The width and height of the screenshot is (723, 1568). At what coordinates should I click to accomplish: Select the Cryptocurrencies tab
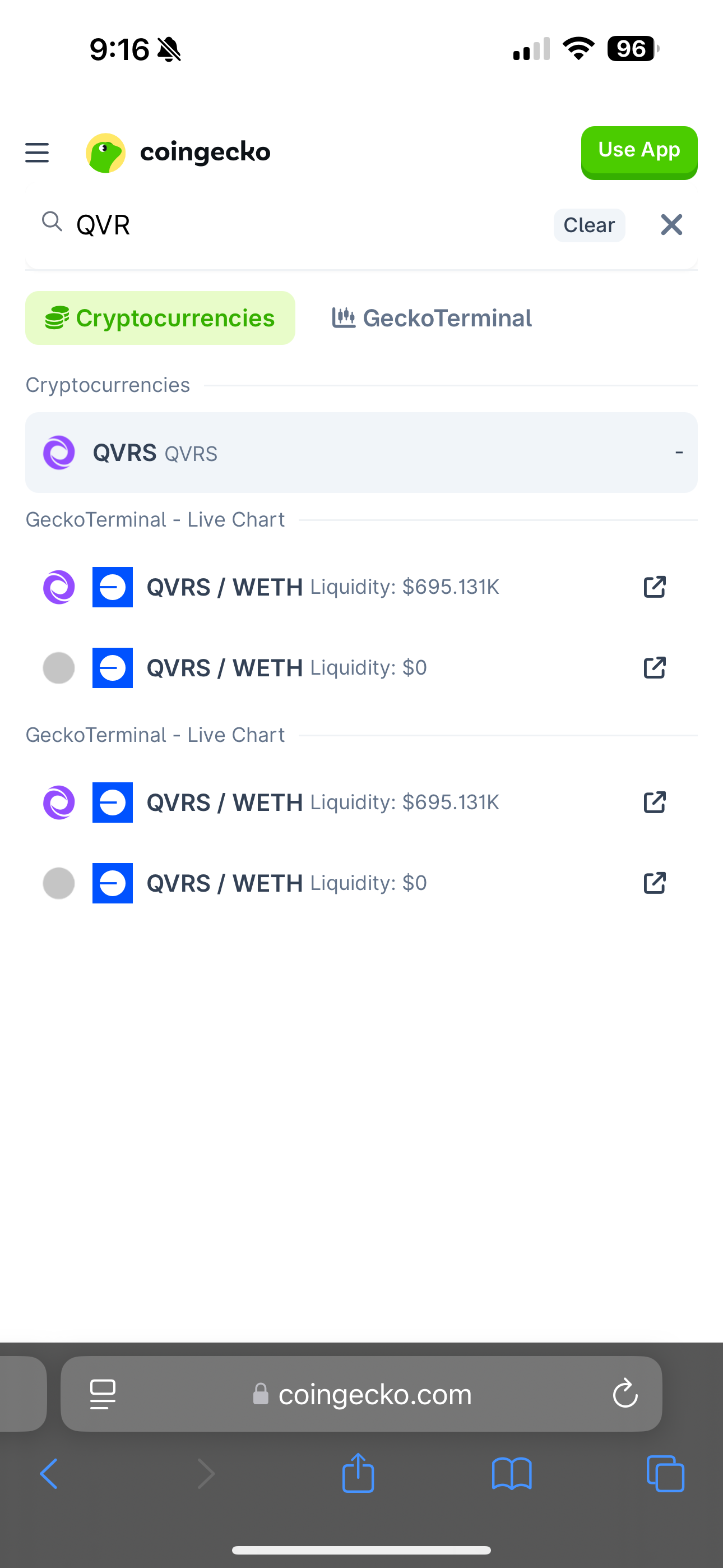160,319
